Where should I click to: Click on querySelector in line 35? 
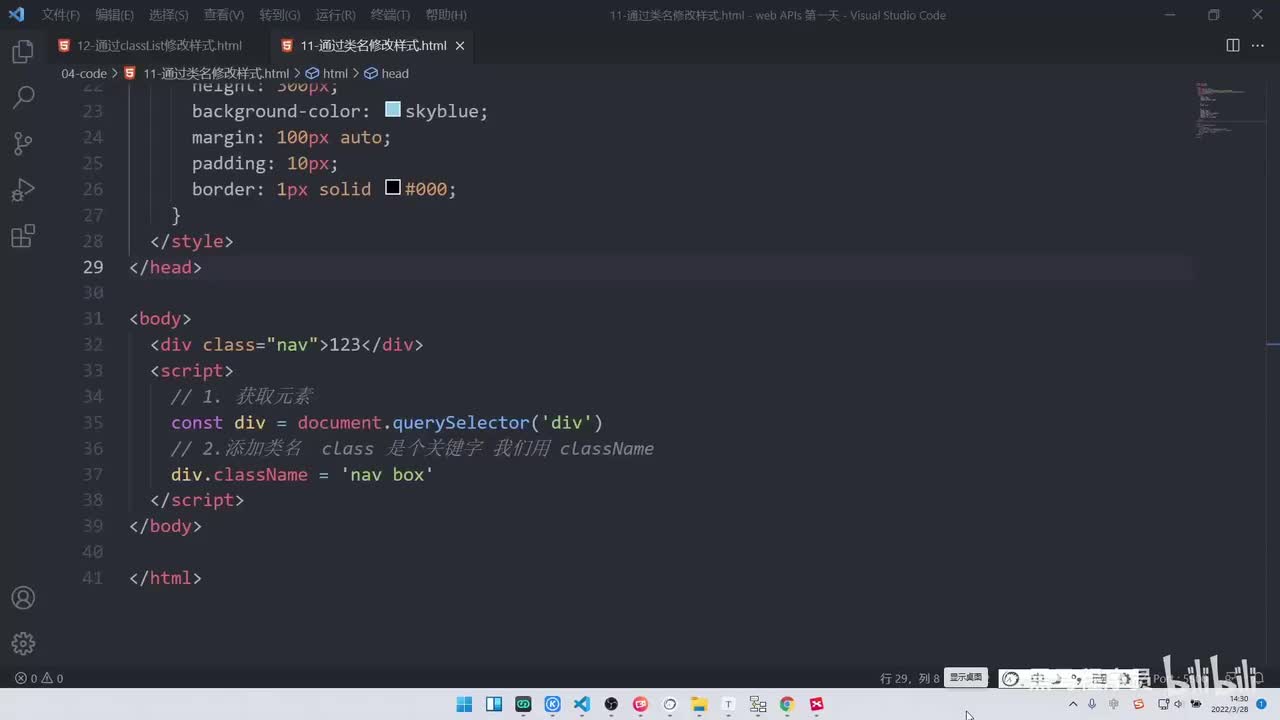click(x=460, y=422)
